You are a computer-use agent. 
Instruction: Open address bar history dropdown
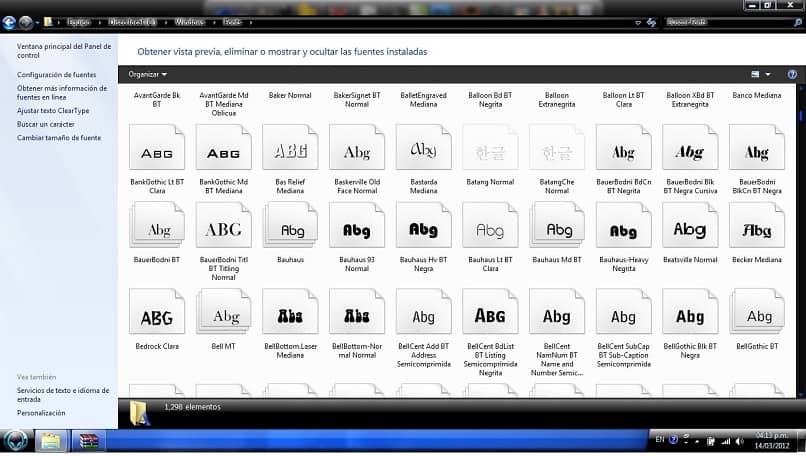coord(638,23)
